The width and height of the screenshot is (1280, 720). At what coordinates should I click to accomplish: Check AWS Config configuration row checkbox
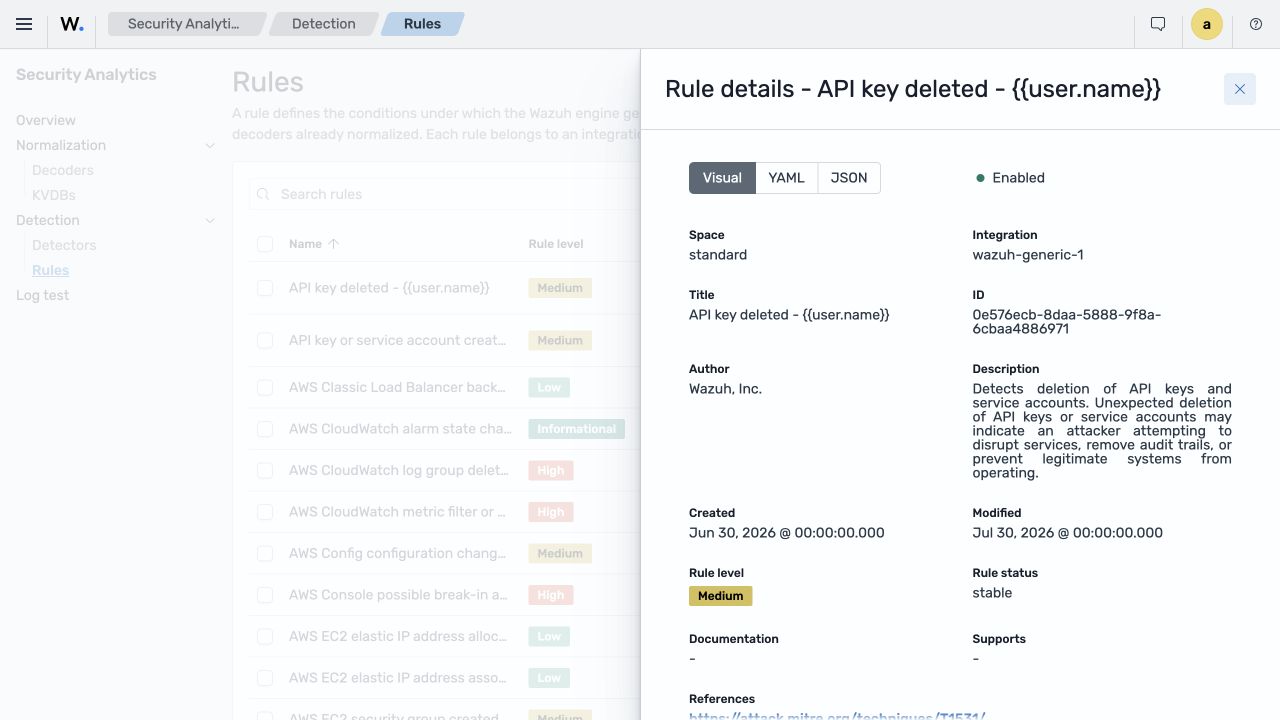(265, 554)
